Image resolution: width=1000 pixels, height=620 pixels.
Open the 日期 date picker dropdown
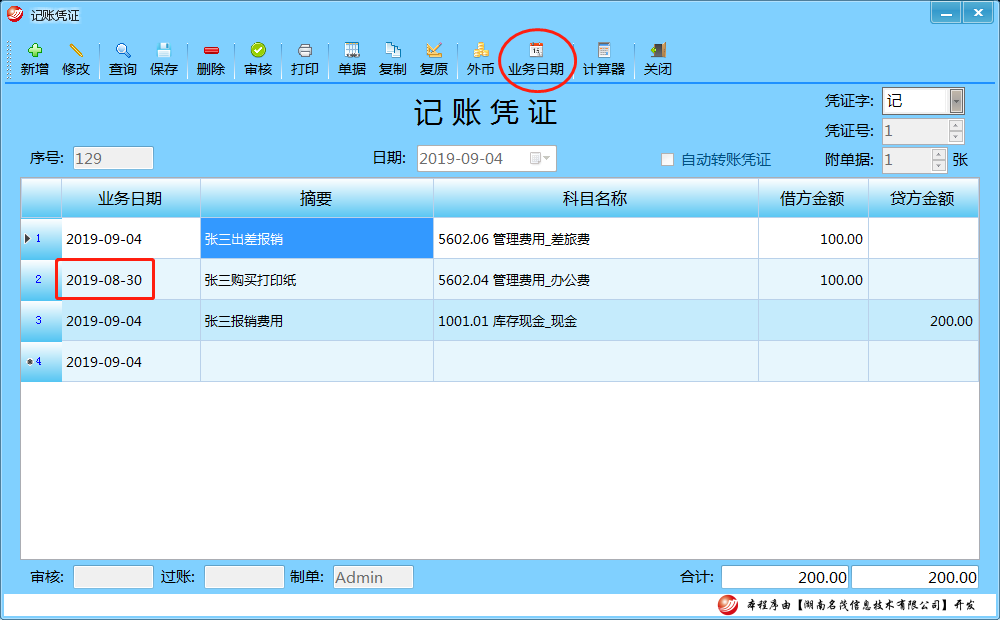point(540,158)
